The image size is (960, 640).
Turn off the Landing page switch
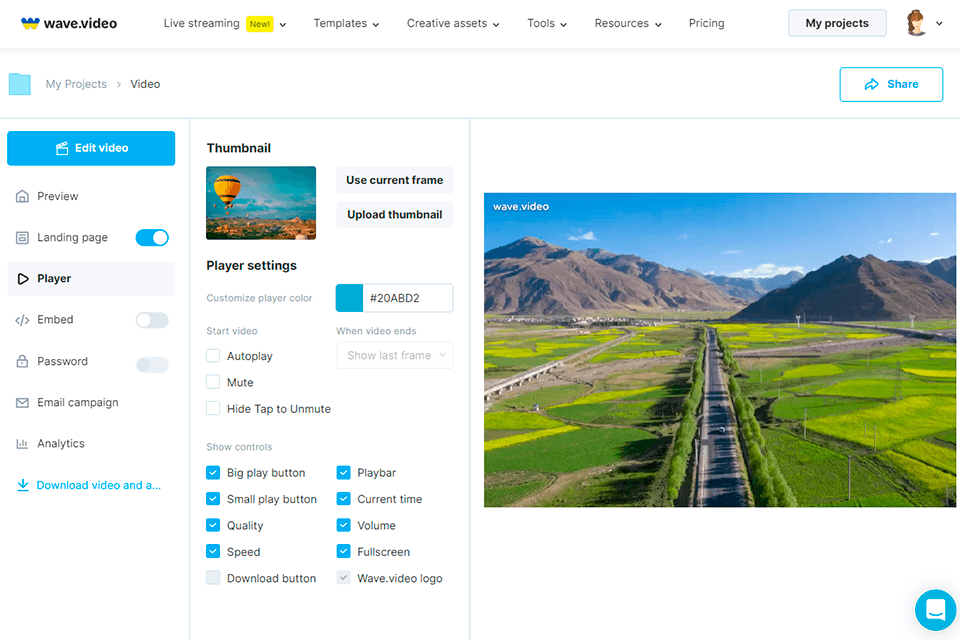click(152, 238)
